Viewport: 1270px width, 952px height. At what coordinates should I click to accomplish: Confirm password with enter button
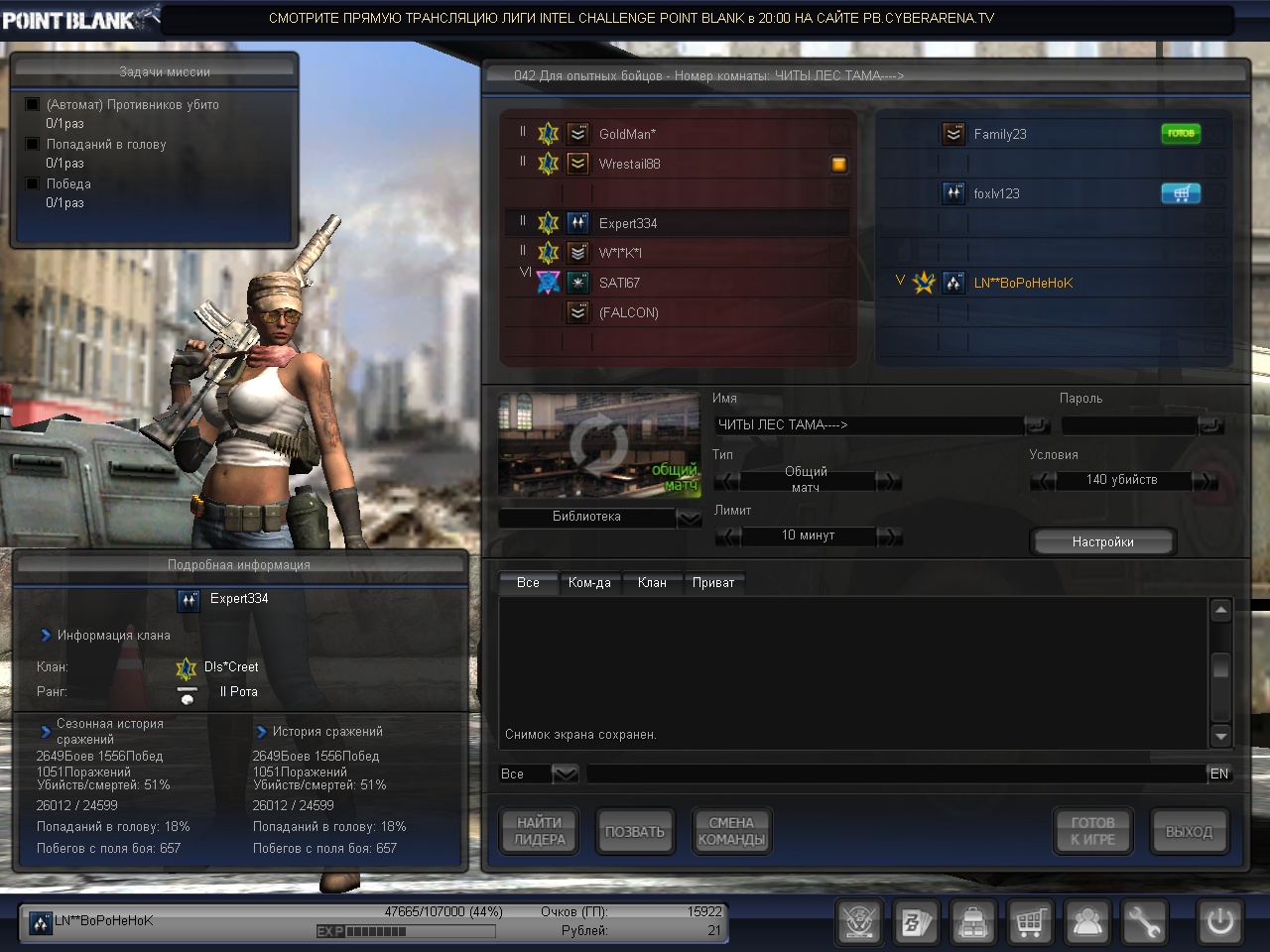tap(1210, 425)
